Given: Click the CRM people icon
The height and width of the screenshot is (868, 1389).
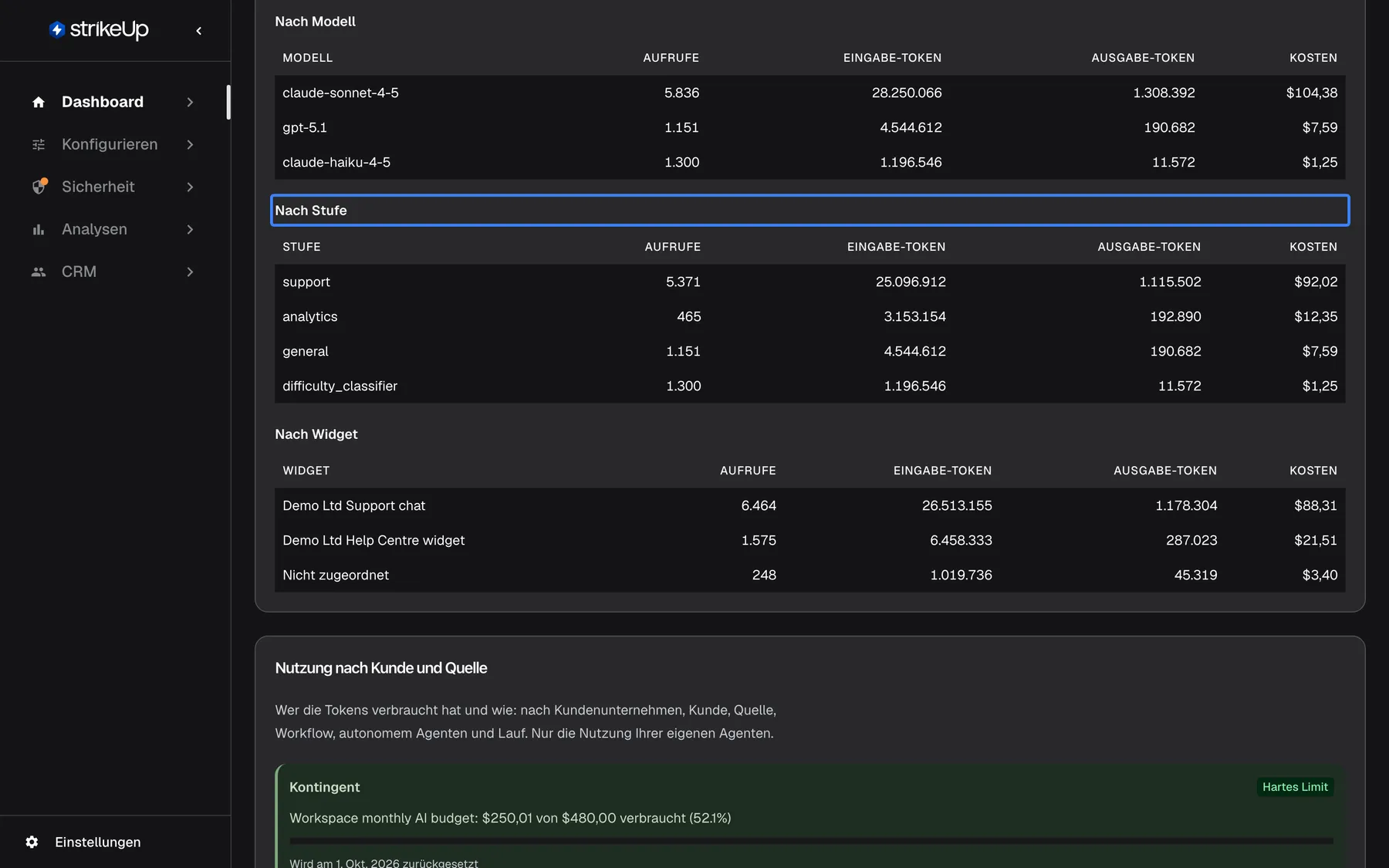Looking at the screenshot, I should [x=39, y=272].
